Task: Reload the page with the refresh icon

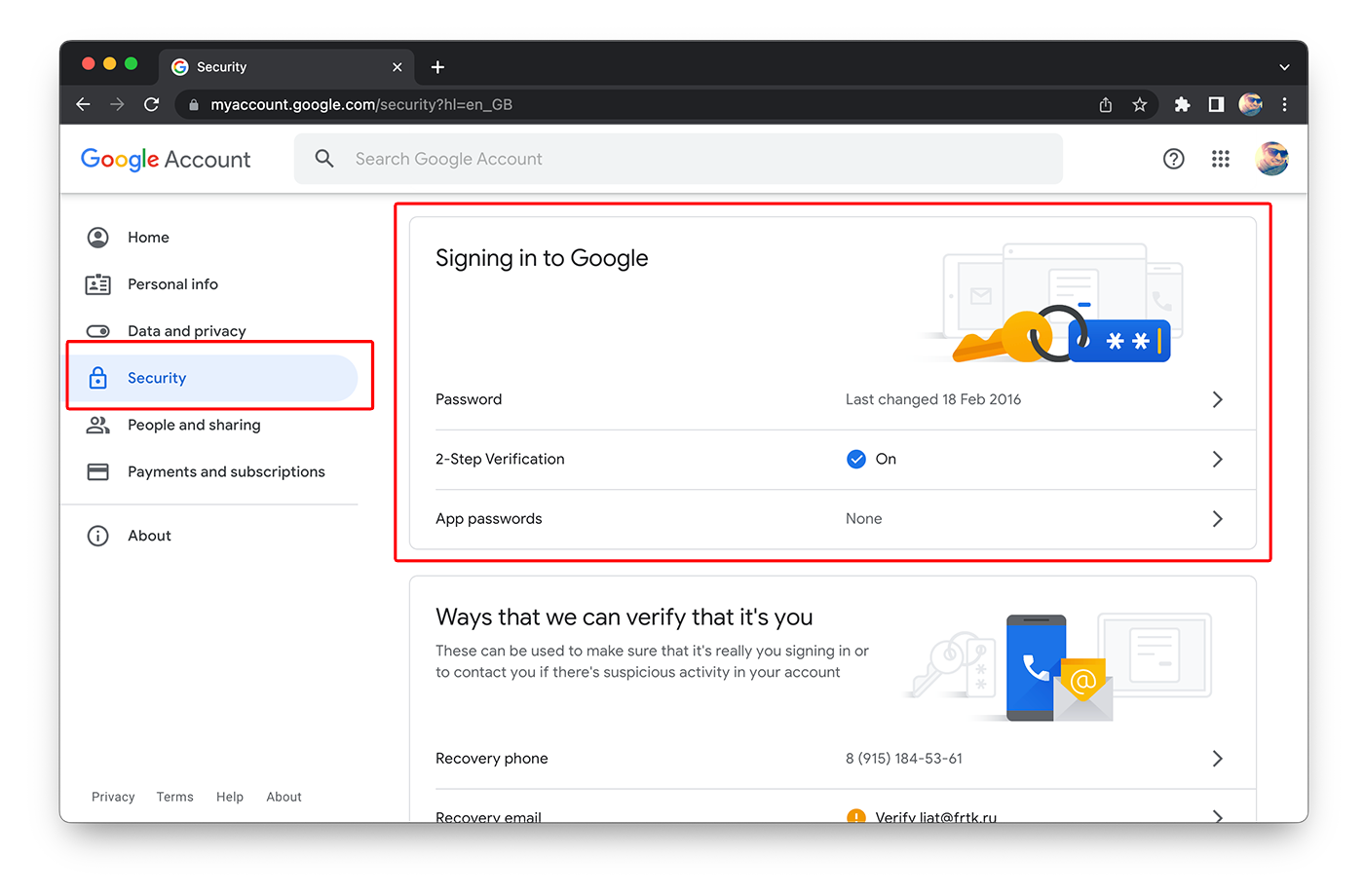Action: pos(151,104)
